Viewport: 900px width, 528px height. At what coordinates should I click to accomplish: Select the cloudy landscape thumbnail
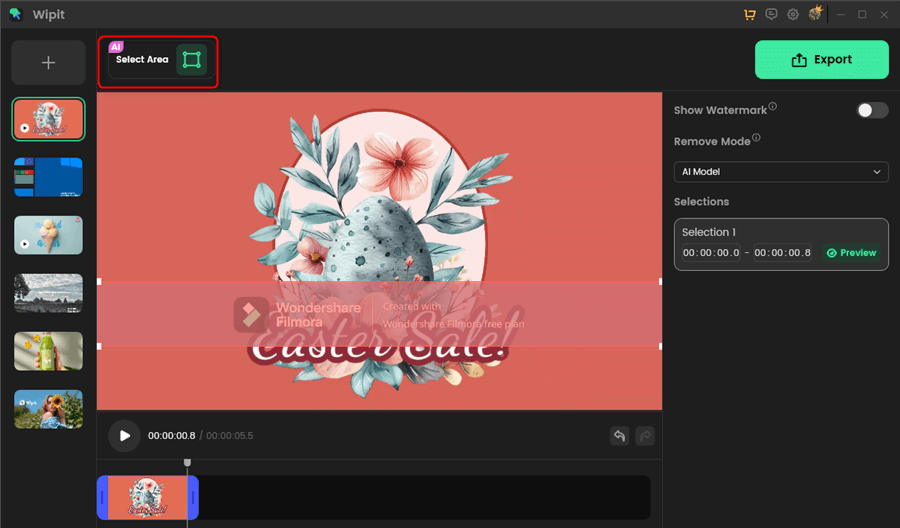pyautogui.click(x=48, y=293)
